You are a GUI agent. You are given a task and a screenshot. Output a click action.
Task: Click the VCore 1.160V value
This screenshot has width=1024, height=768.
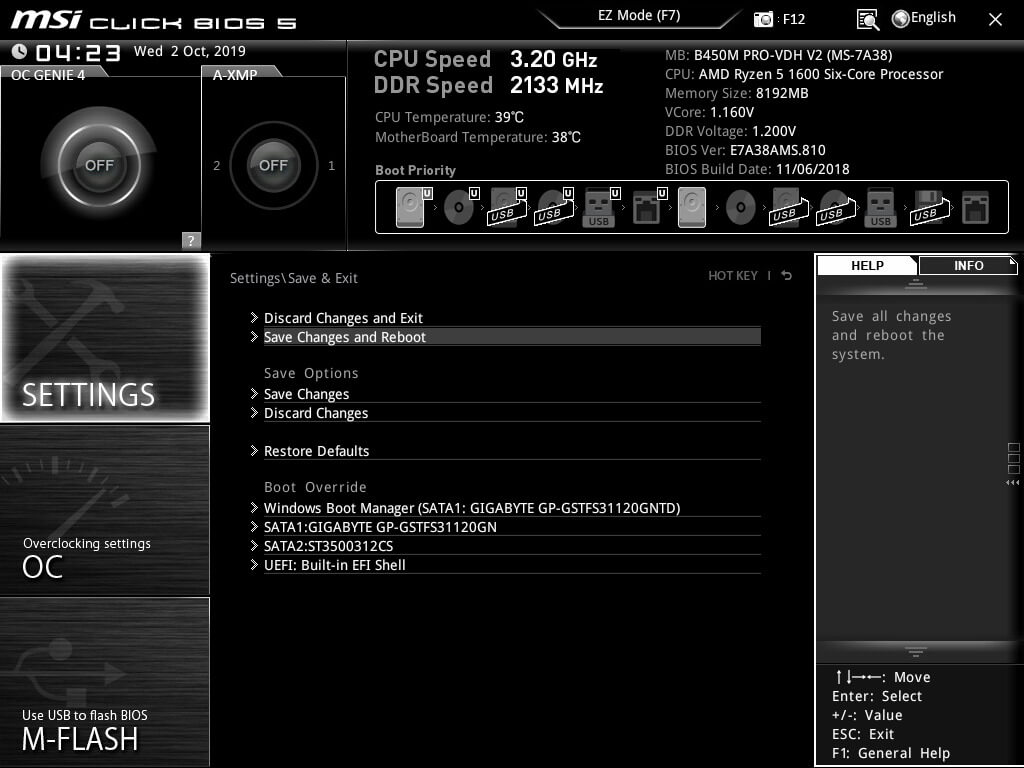731,112
